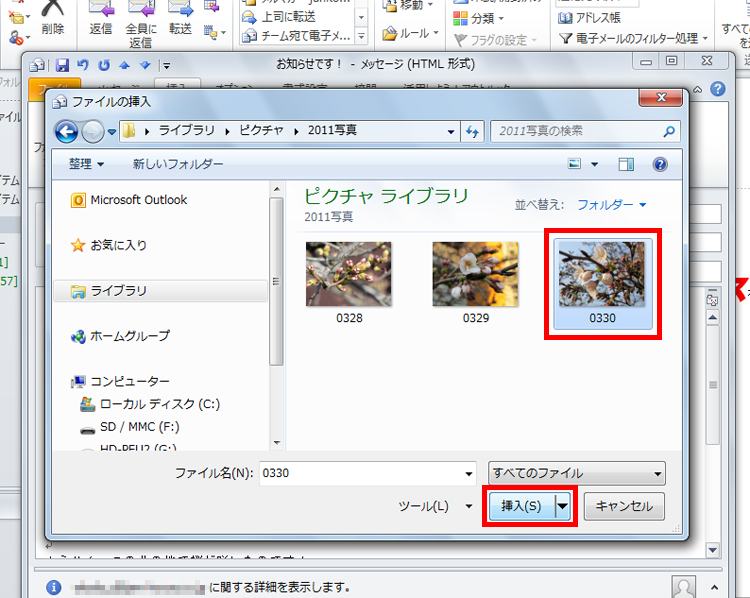Select the 0328 photo thumbnail

point(349,282)
